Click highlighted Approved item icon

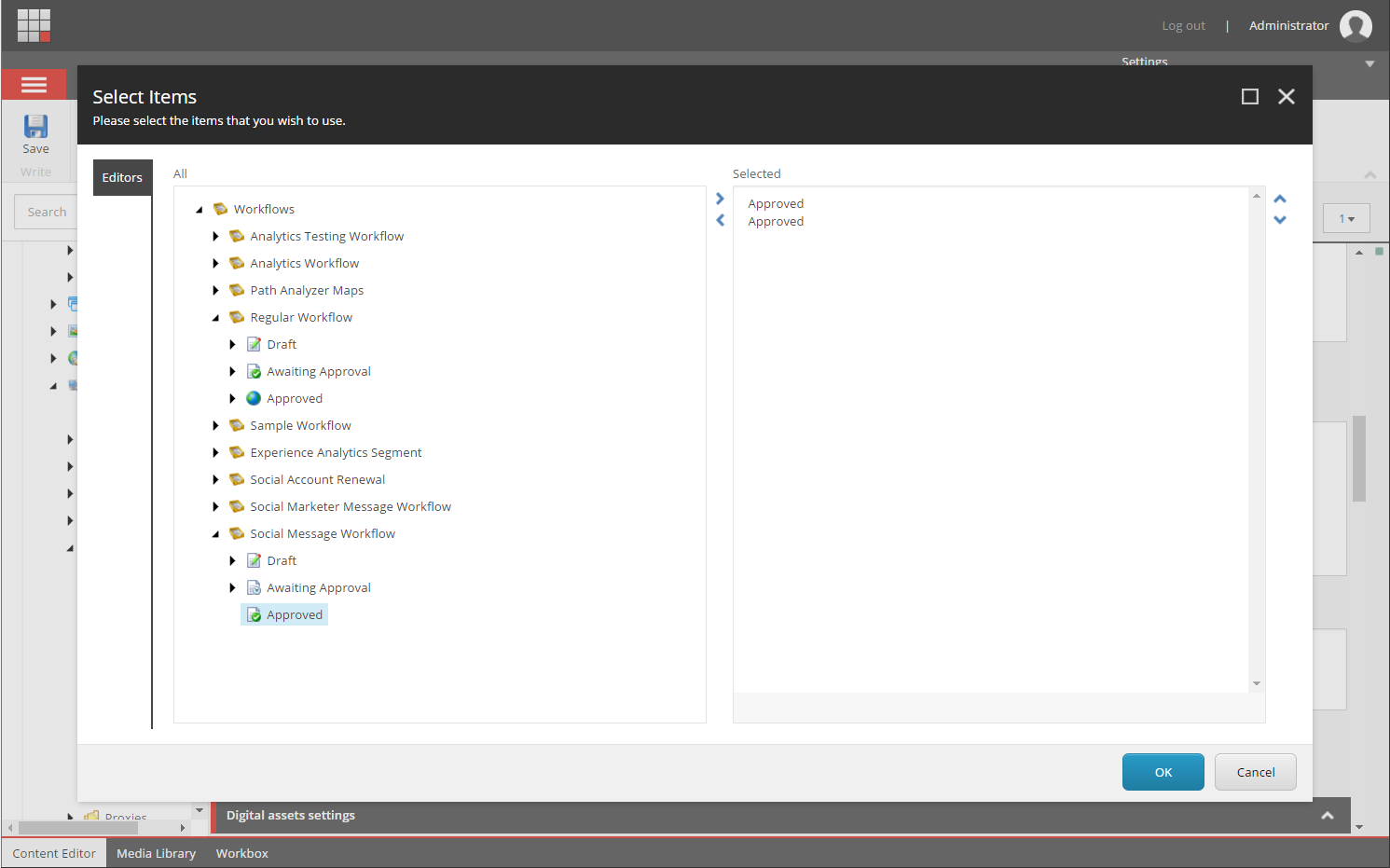pos(254,614)
